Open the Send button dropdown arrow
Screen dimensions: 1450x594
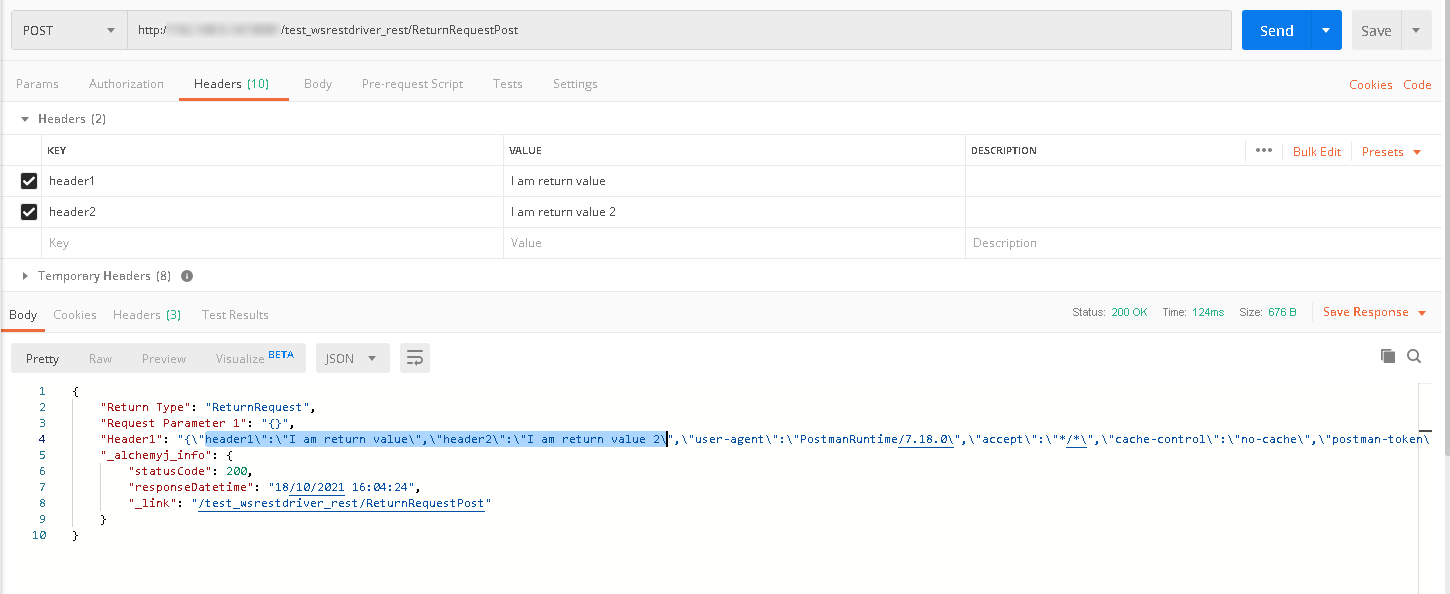(x=1326, y=30)
